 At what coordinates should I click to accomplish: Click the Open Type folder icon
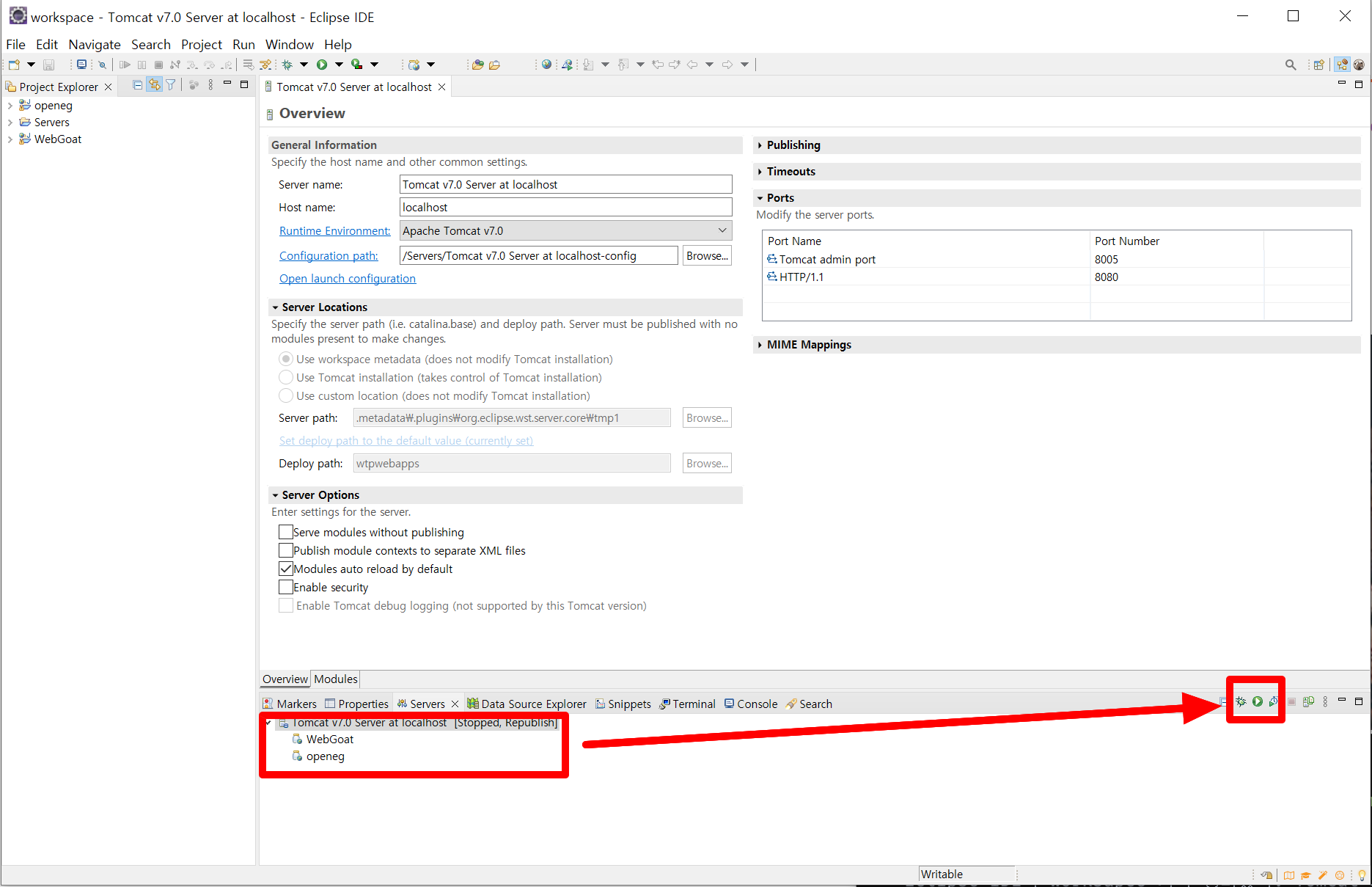(x=478, y=65)
